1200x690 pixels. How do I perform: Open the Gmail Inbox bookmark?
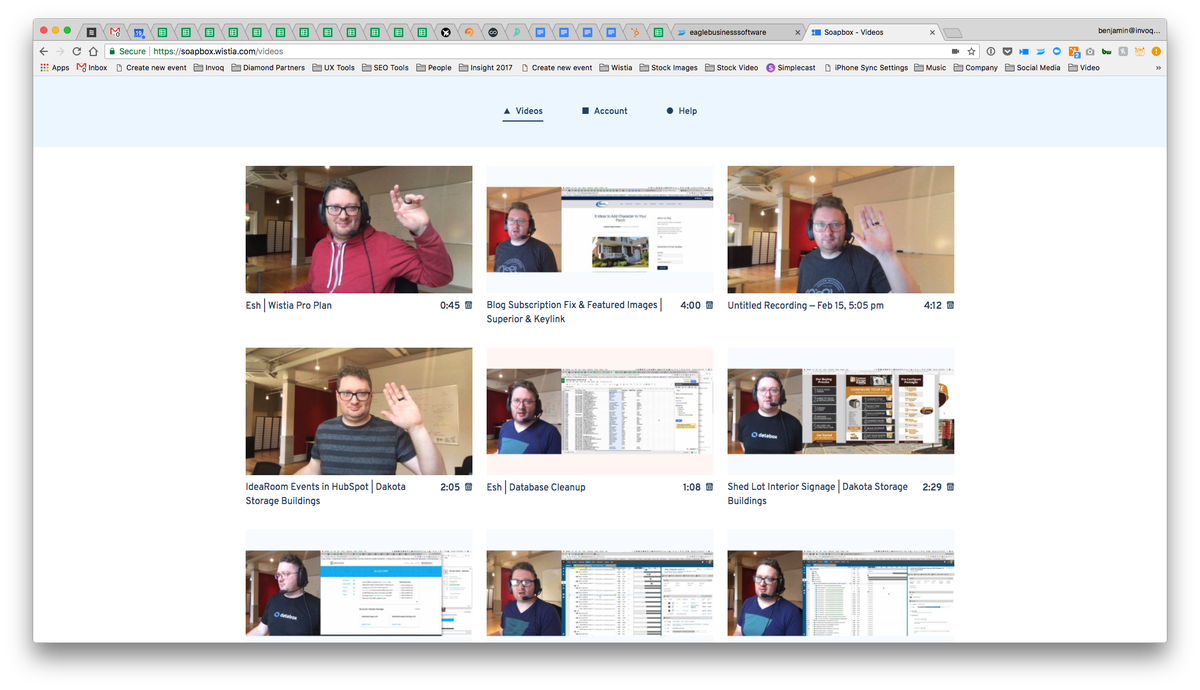pyautogui.click(x=92, y=68)
